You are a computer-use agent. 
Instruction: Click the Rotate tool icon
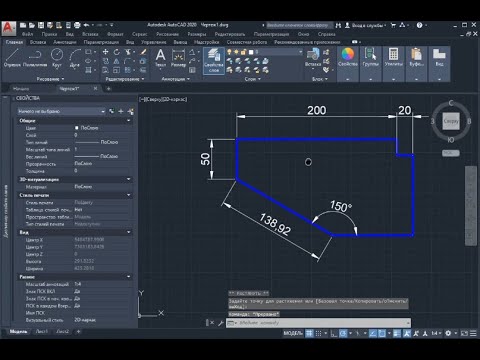[116, 52]
